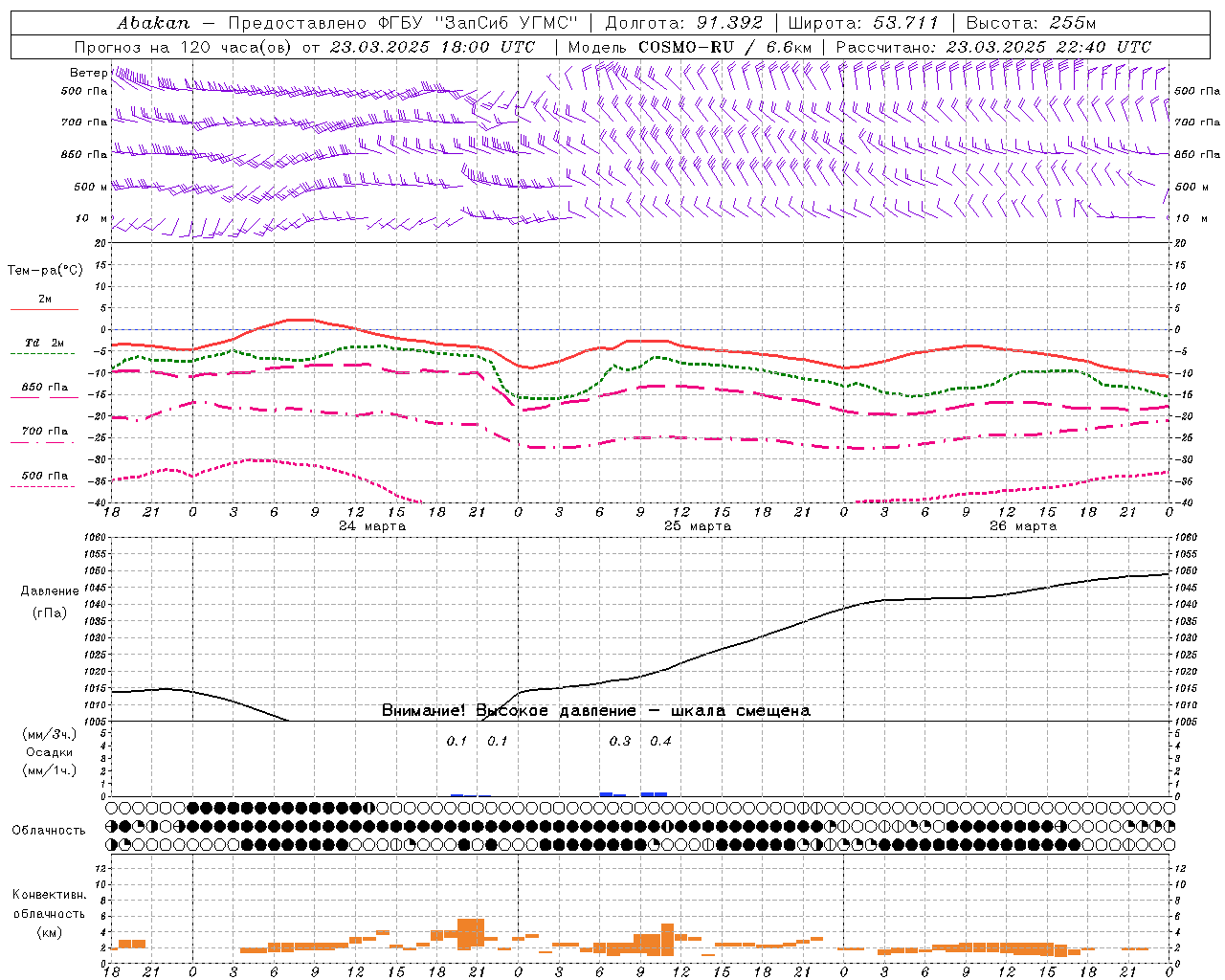Click the 700 гПа entry in temperature legend
Screen dimensions: 1225x980
(x=45, y=432)
